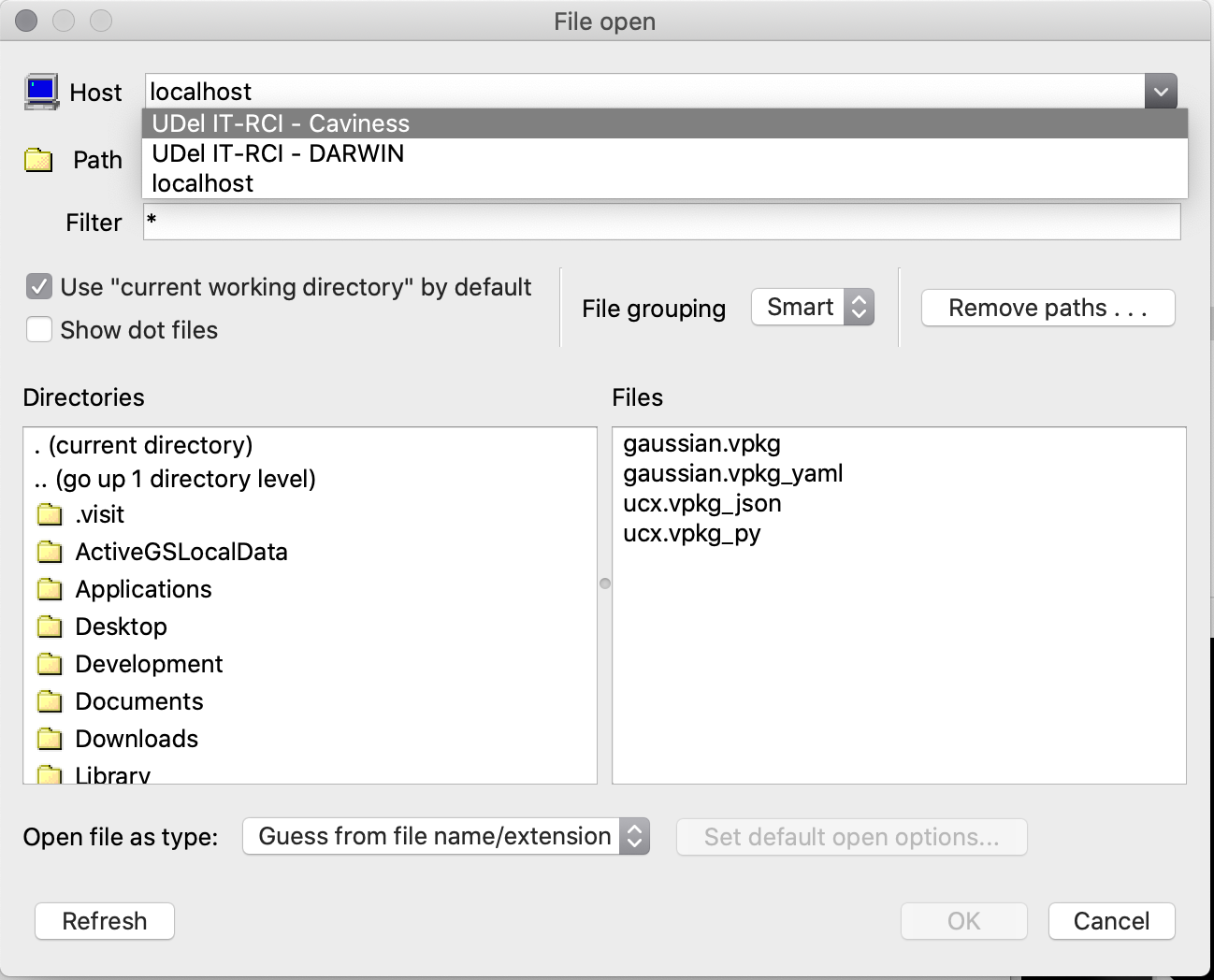
Task: Click the Development folder icon
Action: (x=50, y=664)
